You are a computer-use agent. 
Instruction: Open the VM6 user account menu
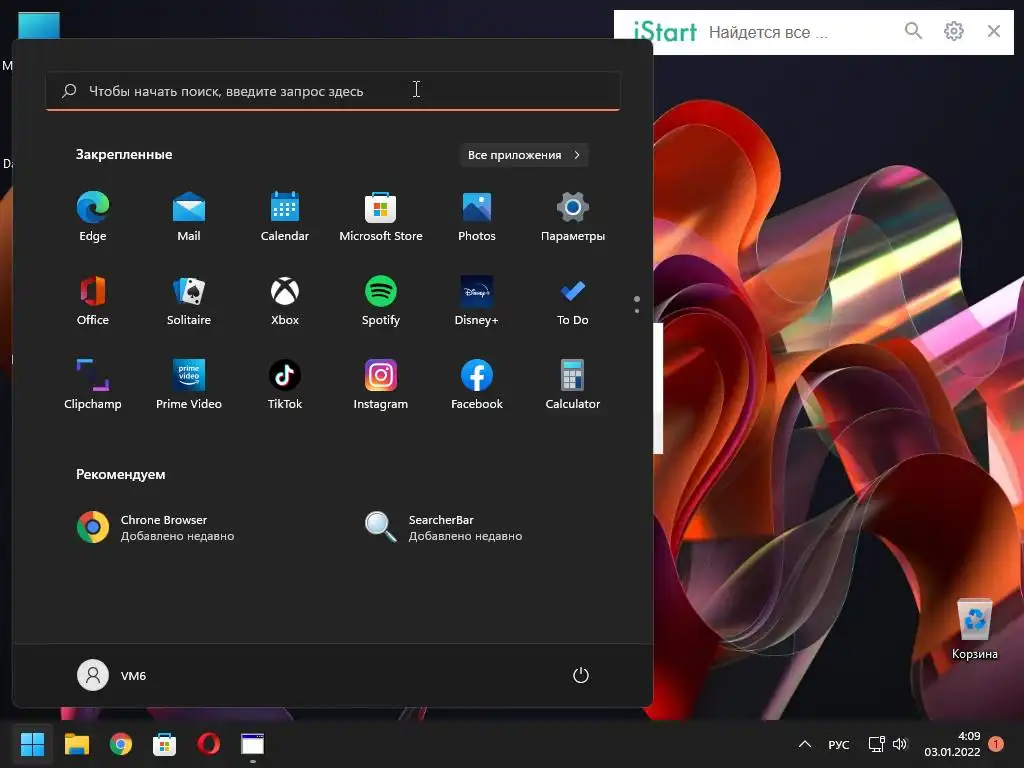click(x=112, y=675)
